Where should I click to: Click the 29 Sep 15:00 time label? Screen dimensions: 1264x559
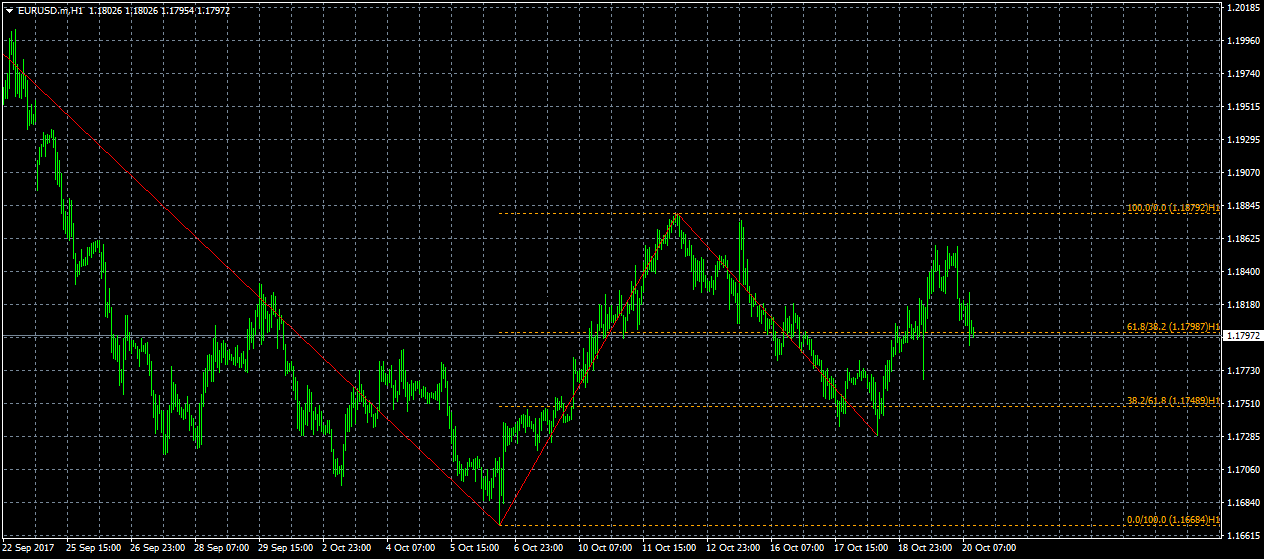tap(286, 548)
